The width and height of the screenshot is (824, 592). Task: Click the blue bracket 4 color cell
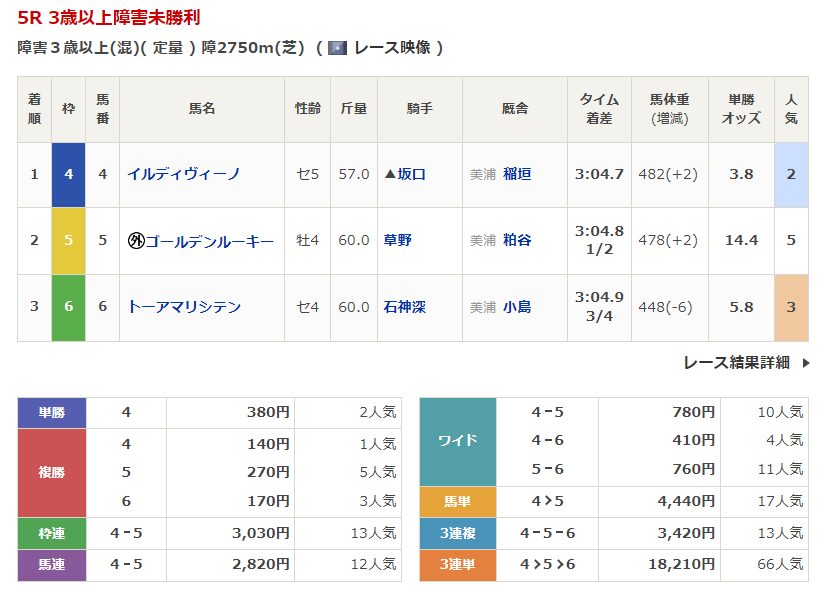click(x=69, y=174)
